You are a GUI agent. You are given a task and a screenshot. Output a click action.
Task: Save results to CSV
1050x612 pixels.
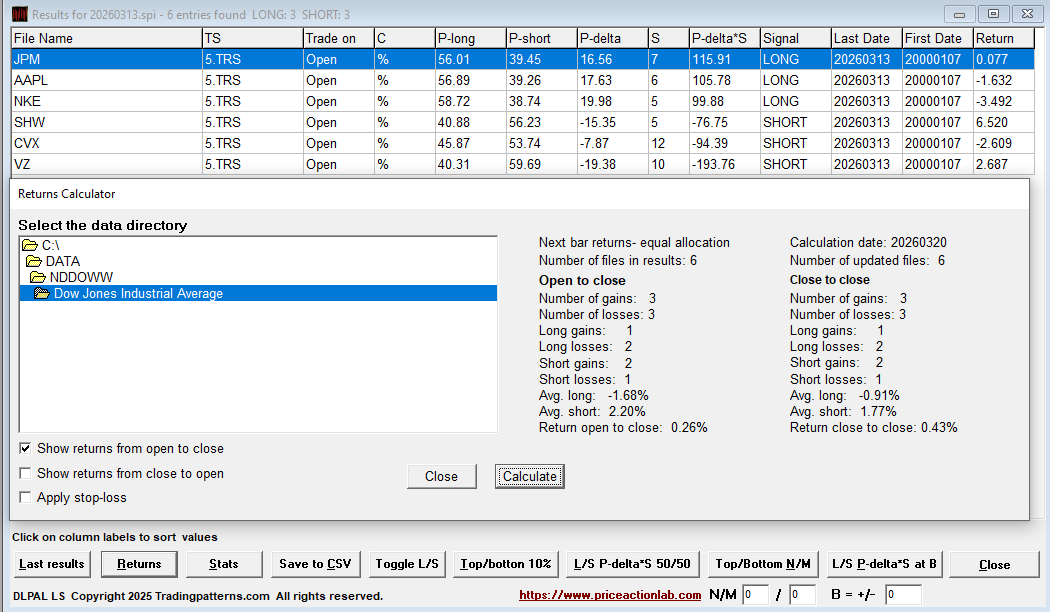(x=315, y=564)
